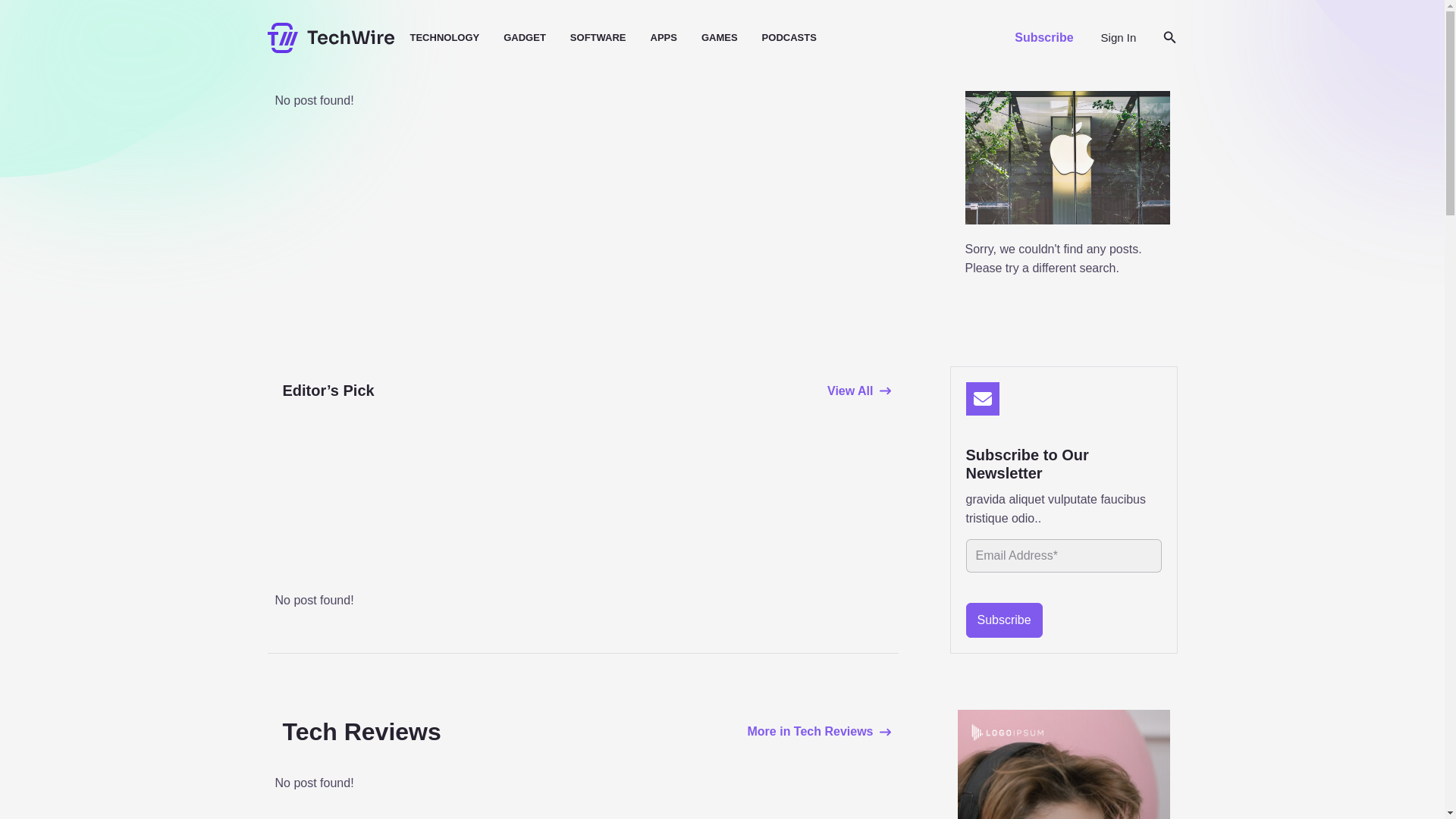Open the search icon in header
The height and width of the screenshot is (819, 1456).
(x=1169, y=38)
